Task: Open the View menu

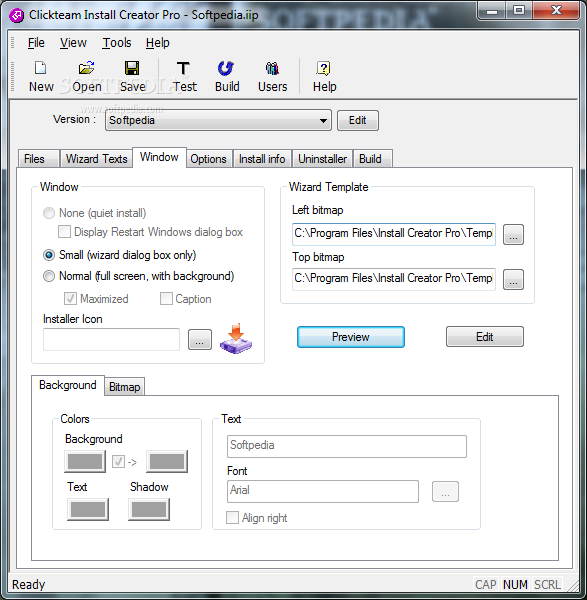Action: [x=73, y=43]
